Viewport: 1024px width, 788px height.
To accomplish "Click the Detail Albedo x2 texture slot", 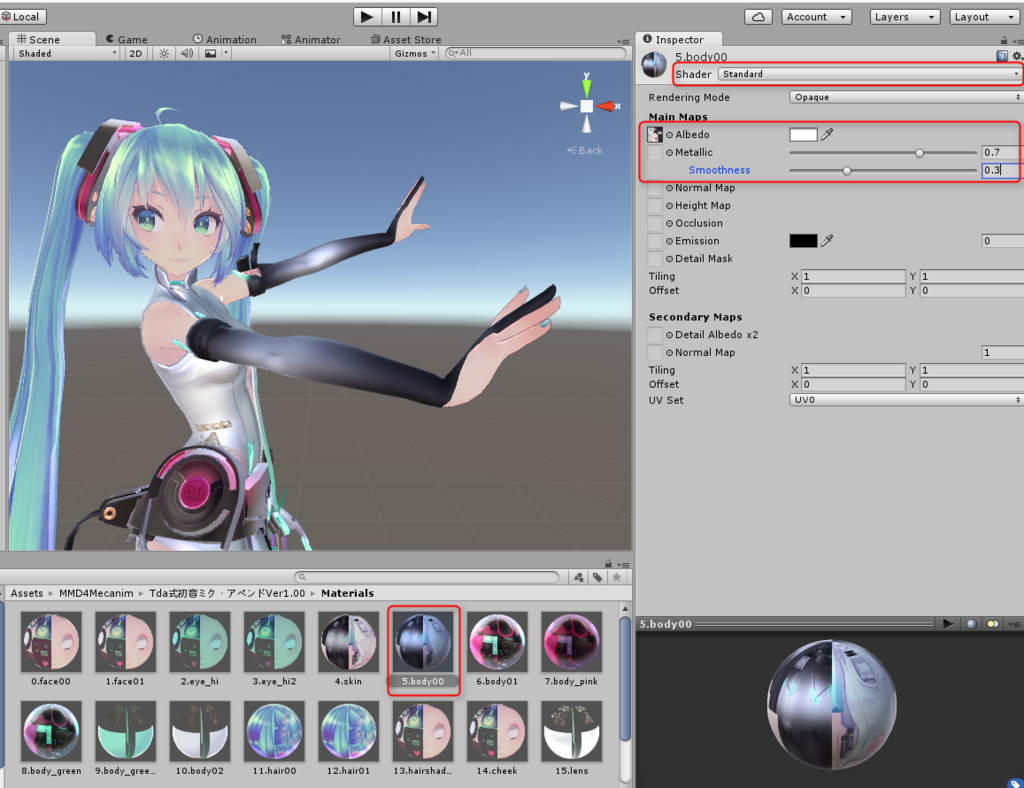I will (x=654, y=335).
